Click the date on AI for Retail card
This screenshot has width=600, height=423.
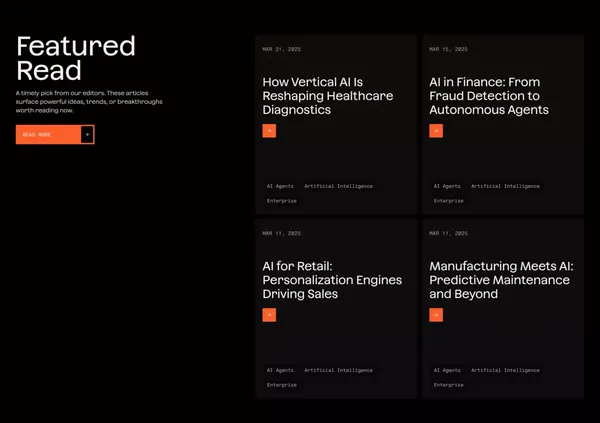coord(282,233)
